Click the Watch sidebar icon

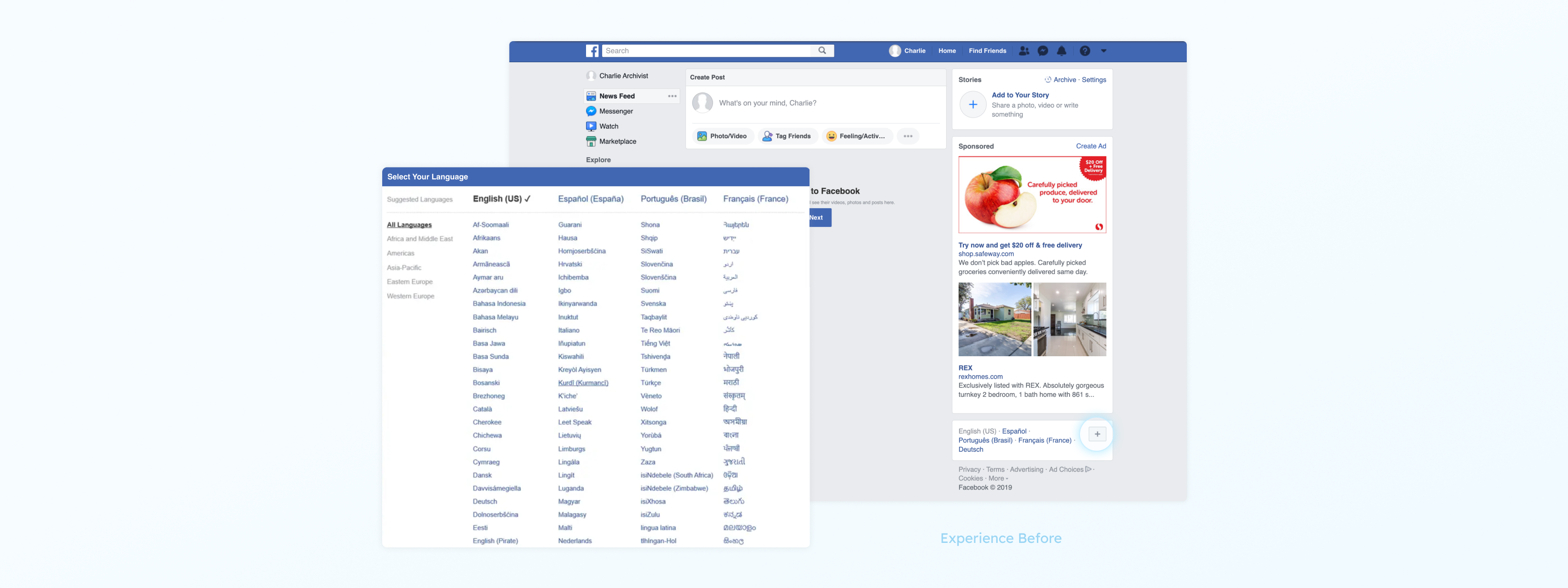(x=590, y=126)
